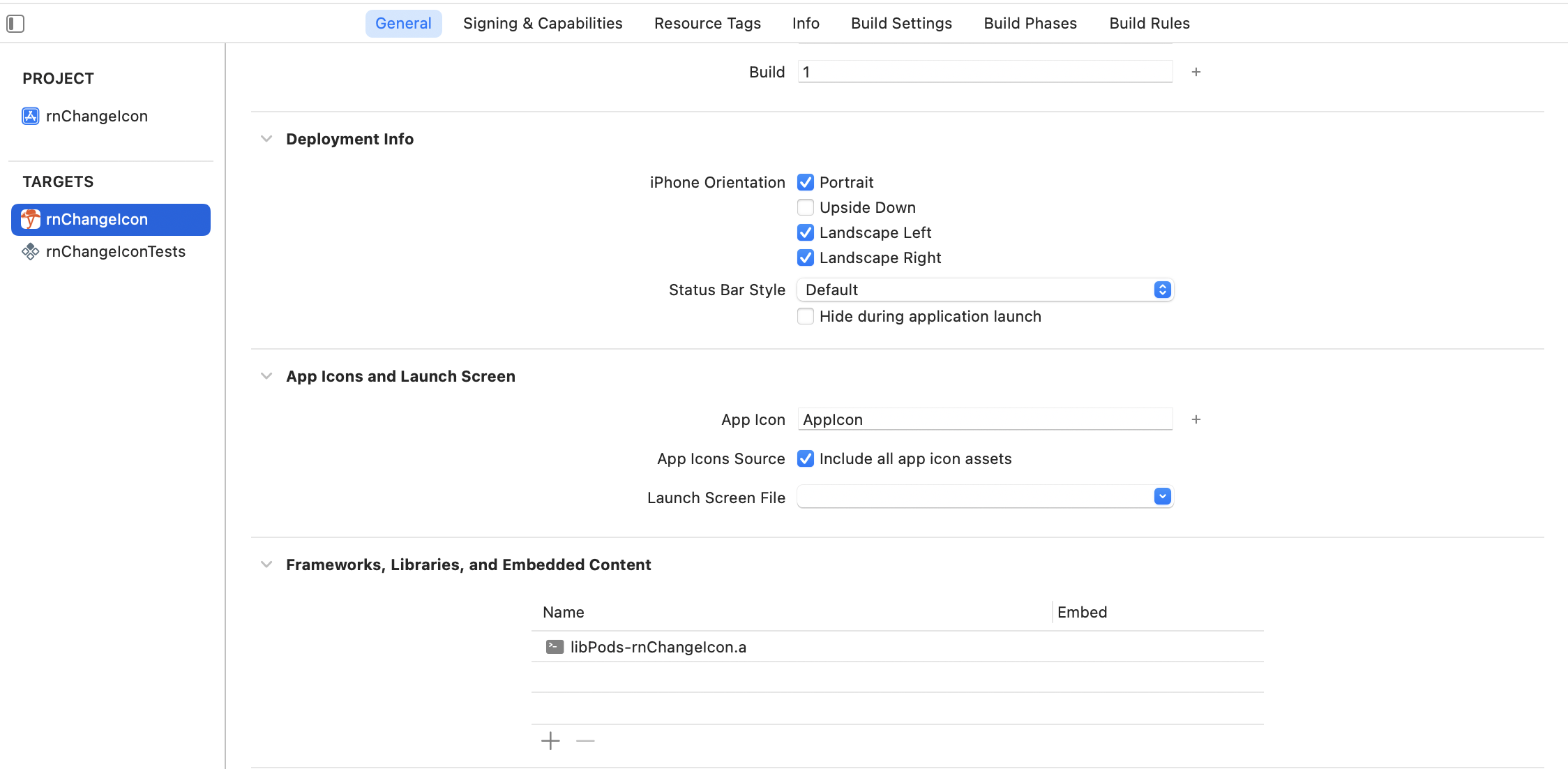The width and height of the screenshot is (1568, 769).
Task: Add a framework with the plus button
Action: (550, 740)
